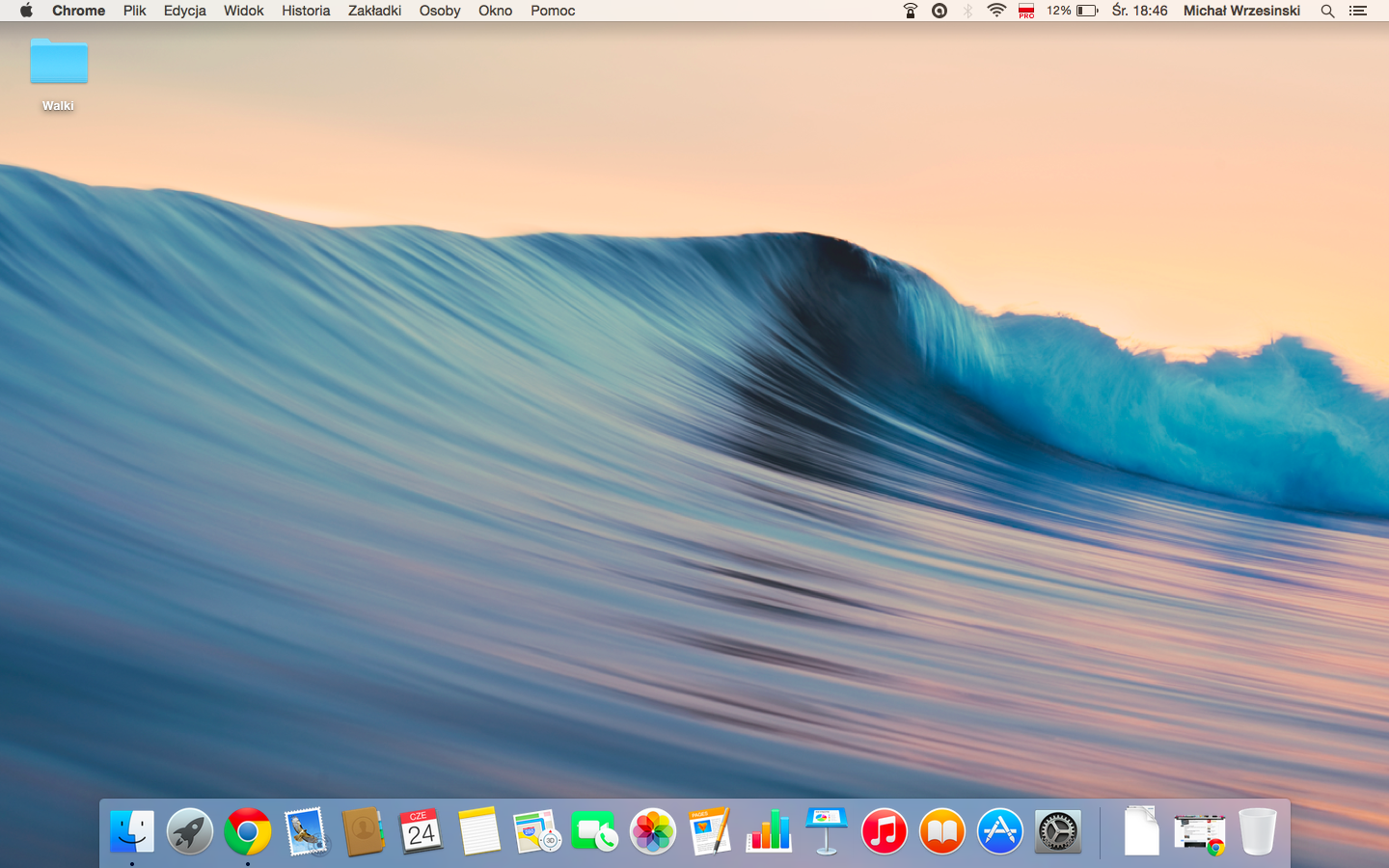Open iTunes red music note icon

tap(885, 831)
